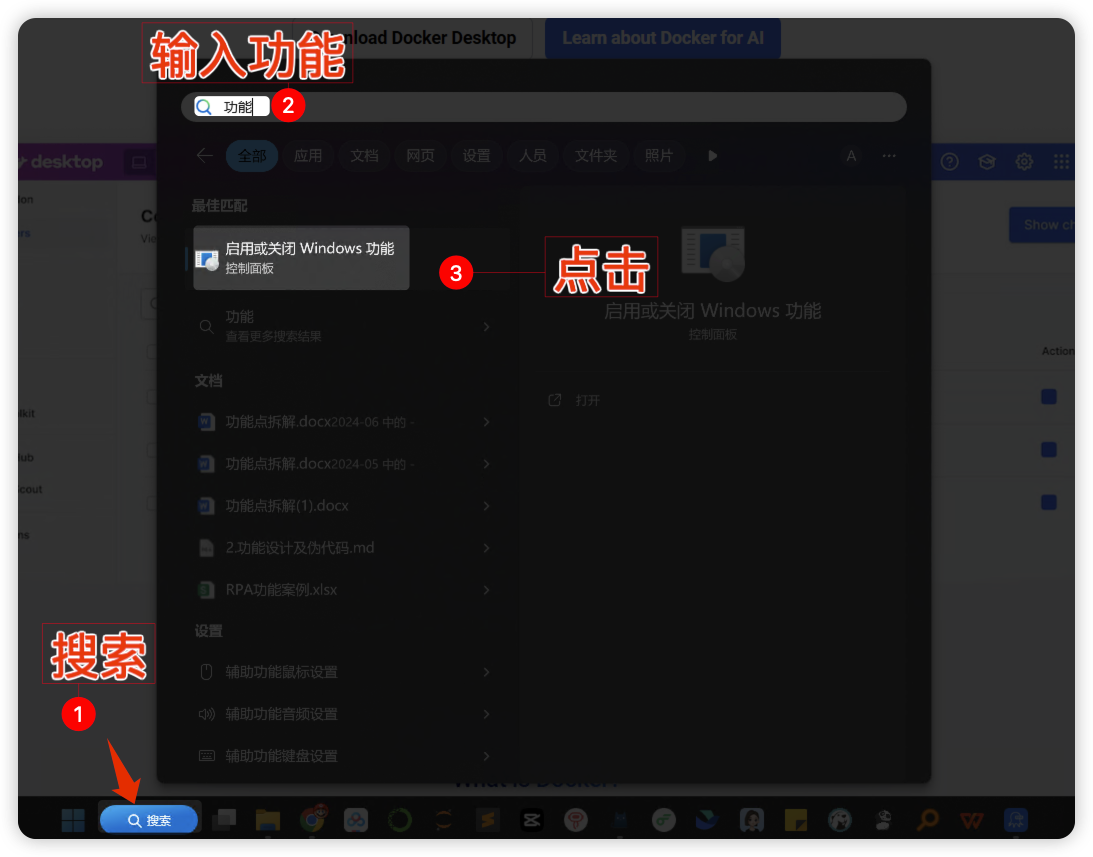
Task: Switch to the 文档 filter tab
Action: pos(365,156)
